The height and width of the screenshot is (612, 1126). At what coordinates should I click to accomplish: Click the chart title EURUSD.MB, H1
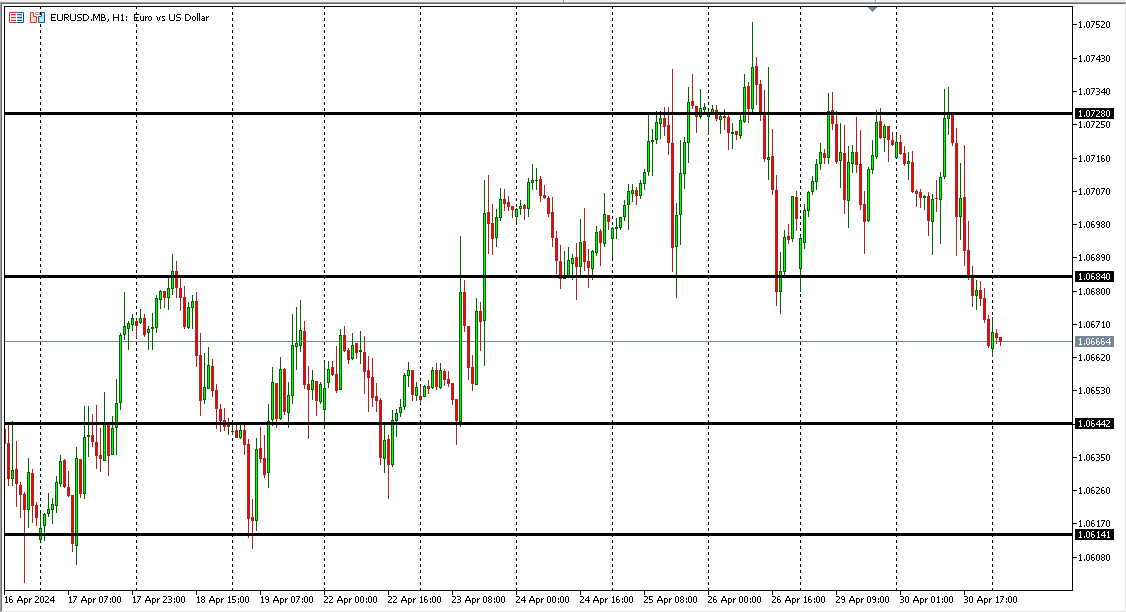pyautogui.click(x=89, y=17)
